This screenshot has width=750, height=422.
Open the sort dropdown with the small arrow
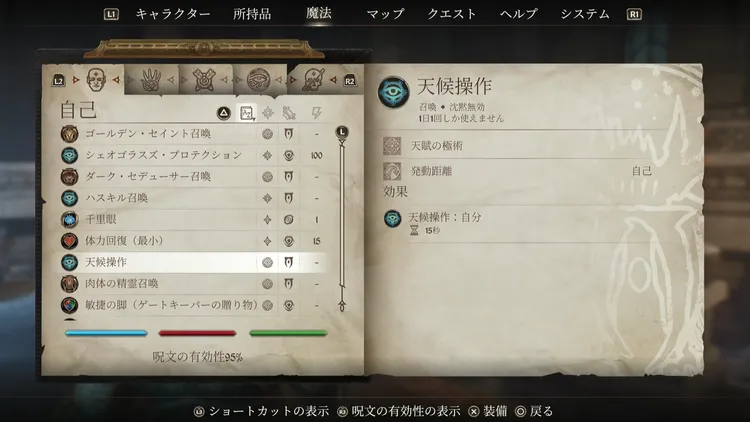tap(247, 113)
